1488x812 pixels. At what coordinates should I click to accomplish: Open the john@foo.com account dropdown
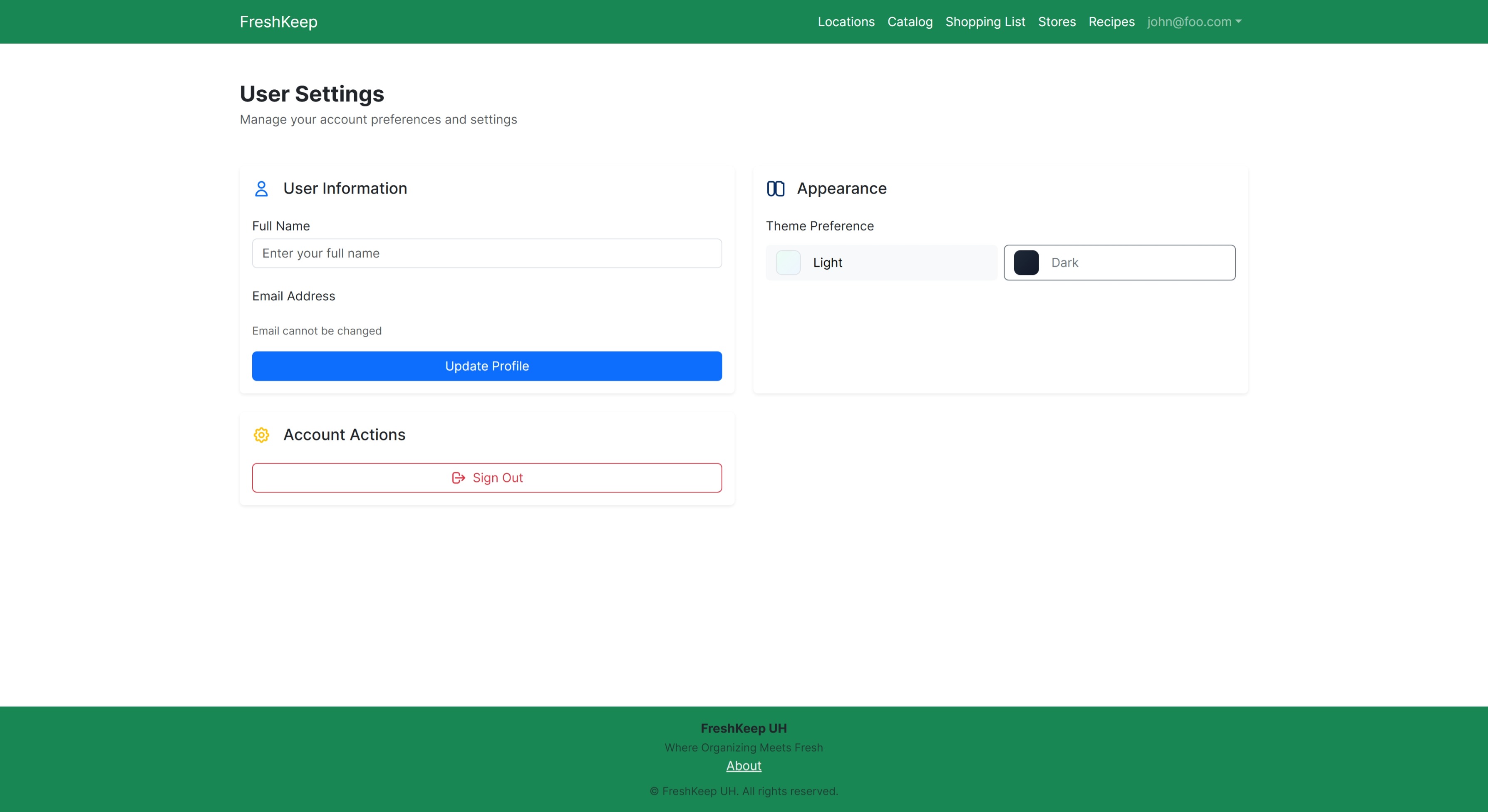(x=1193, y=22)
